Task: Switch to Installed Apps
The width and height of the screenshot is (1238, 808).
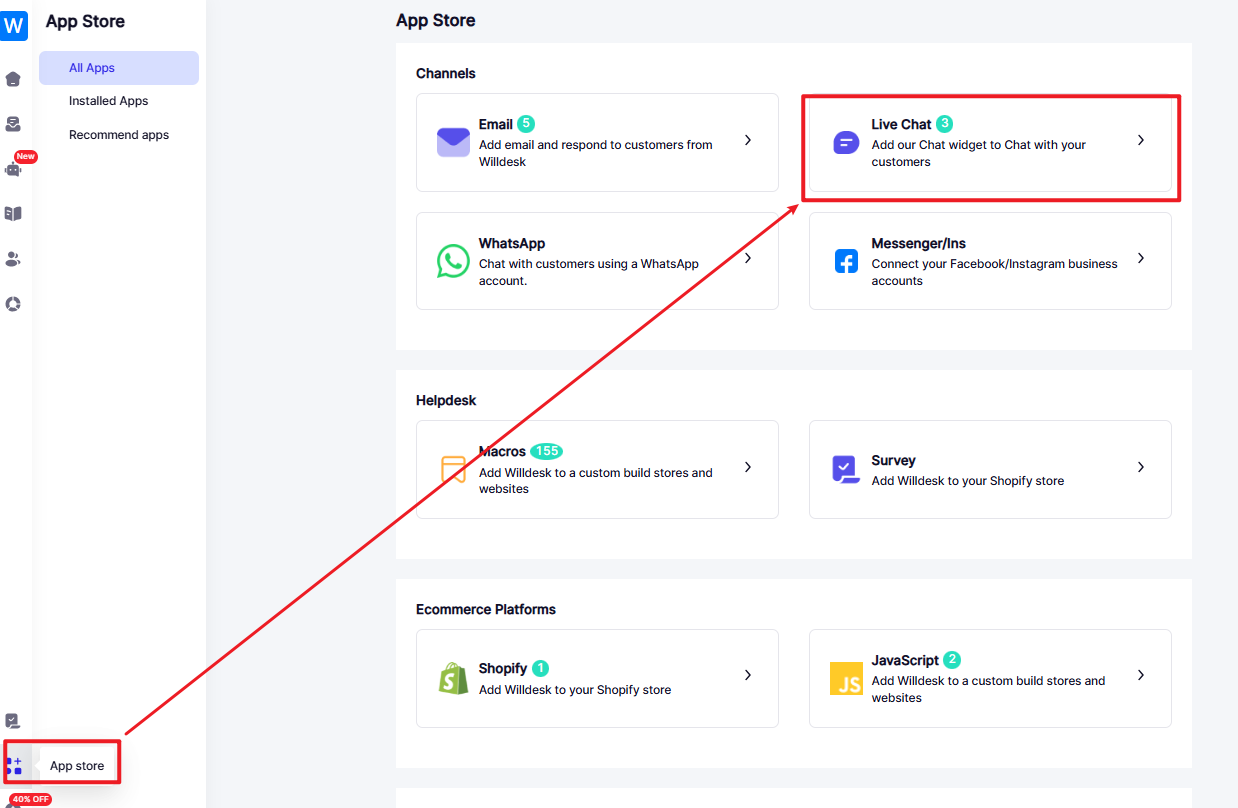Action: click(x=109, y=101)
